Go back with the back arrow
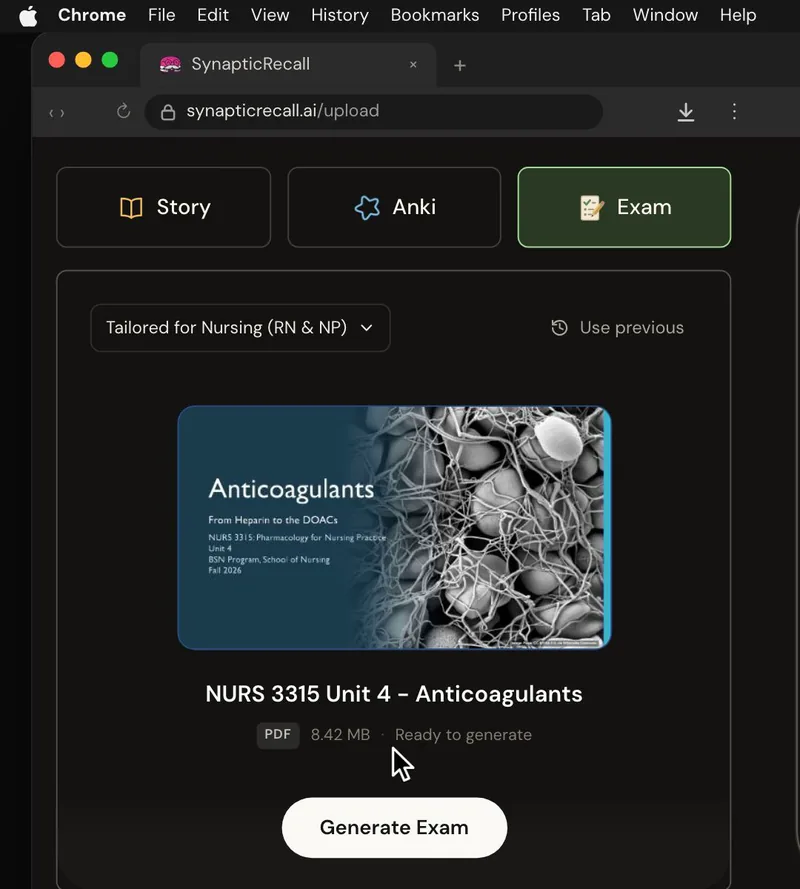The width and height of the screenshot is (800, 889). coord(51,113)
